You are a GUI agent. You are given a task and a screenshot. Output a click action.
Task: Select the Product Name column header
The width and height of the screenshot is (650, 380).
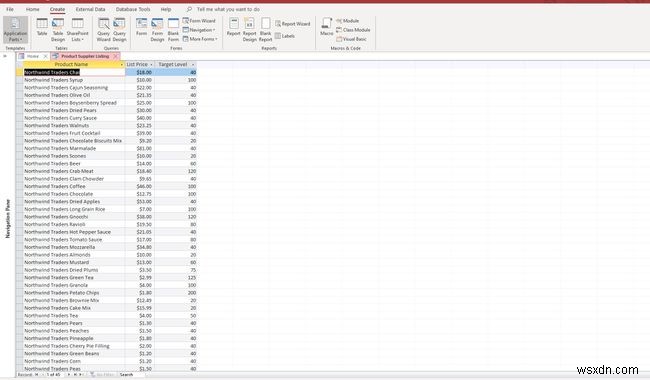point(71,65)
